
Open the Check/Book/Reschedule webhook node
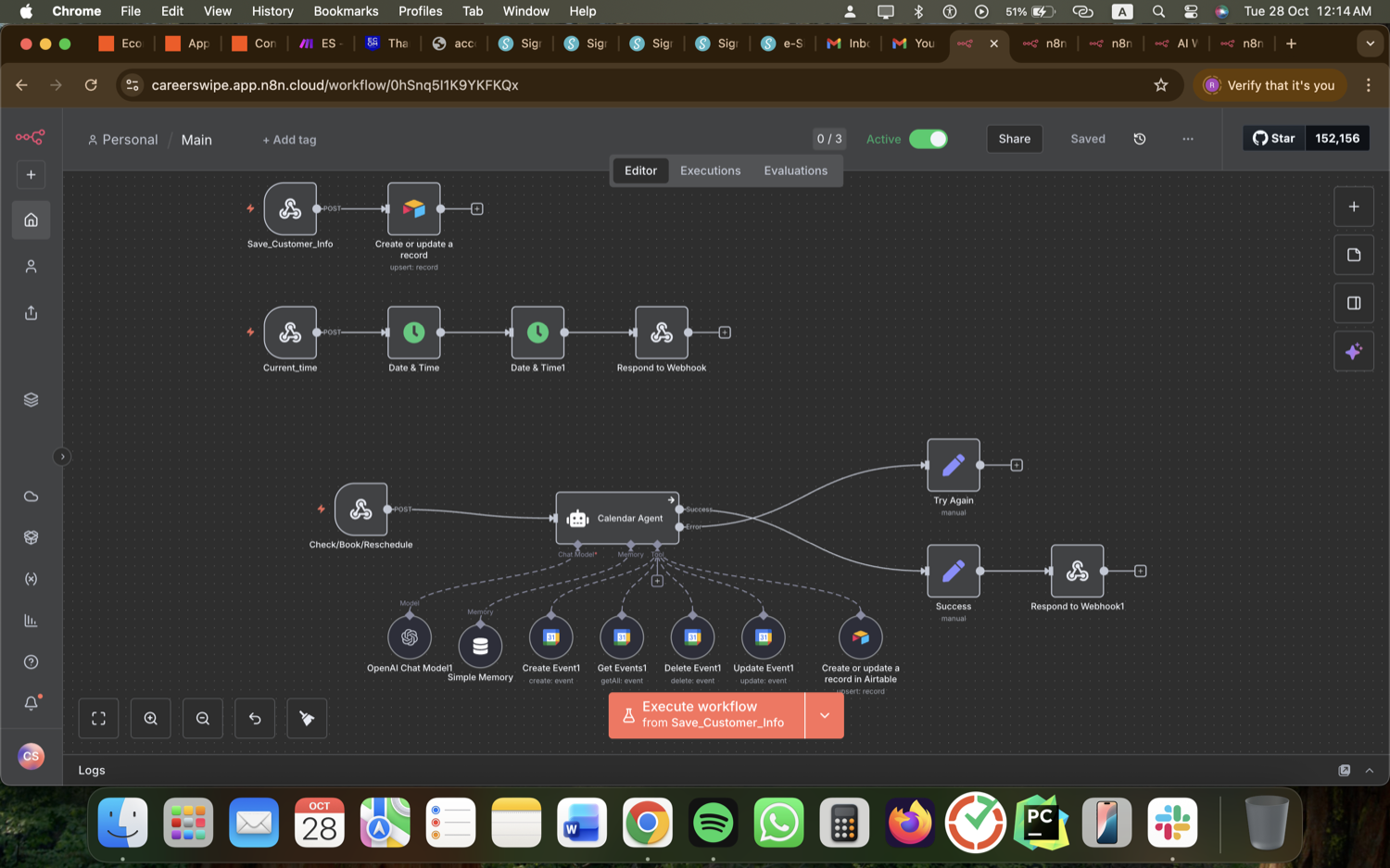pos(361,509)
